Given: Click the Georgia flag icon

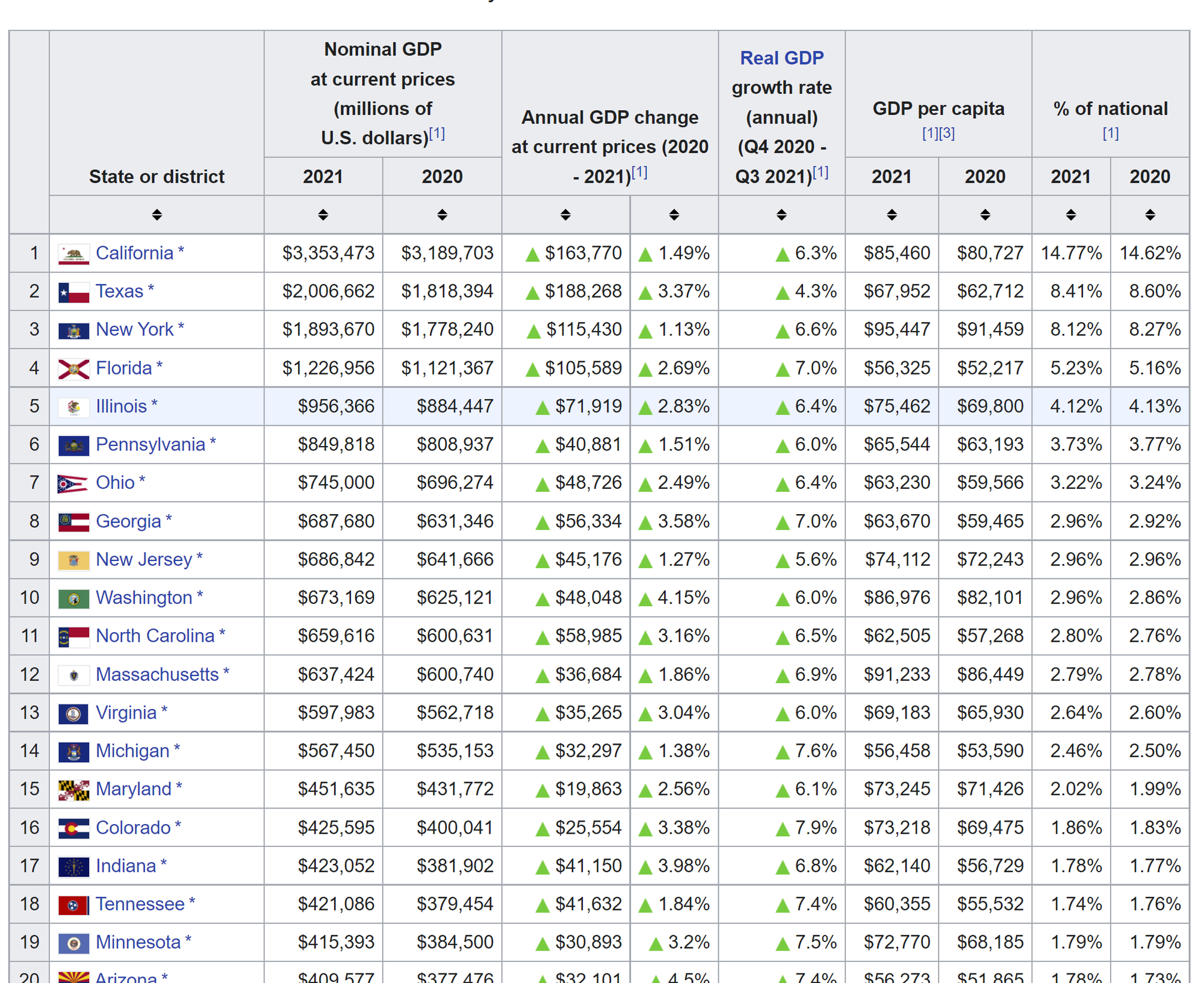Looking at the screenshot, I should tap(73, 522).
